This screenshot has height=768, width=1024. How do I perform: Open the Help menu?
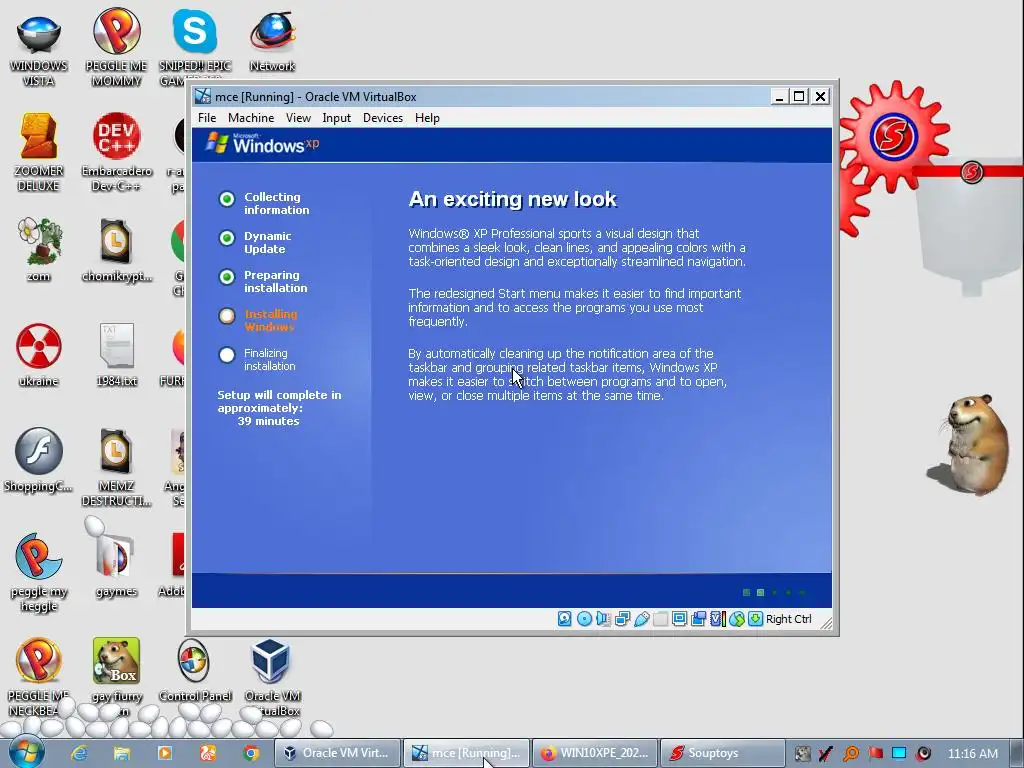pos(427,118)
